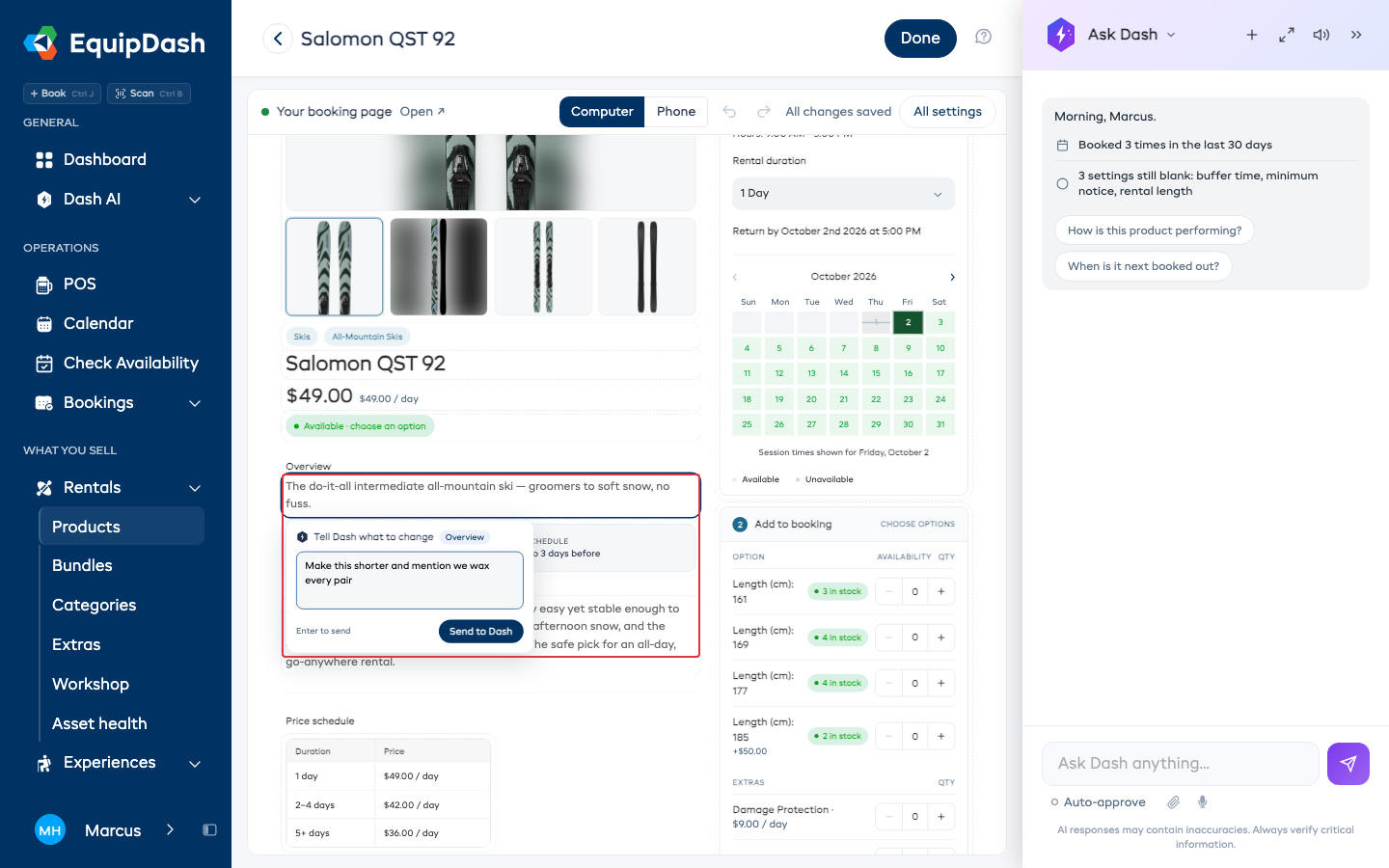Image resolution: width=1389 pixels, height=868 pixels.
Task: Expand the Bookings menu
Action: pyautogui.click(x=195, y=403)
